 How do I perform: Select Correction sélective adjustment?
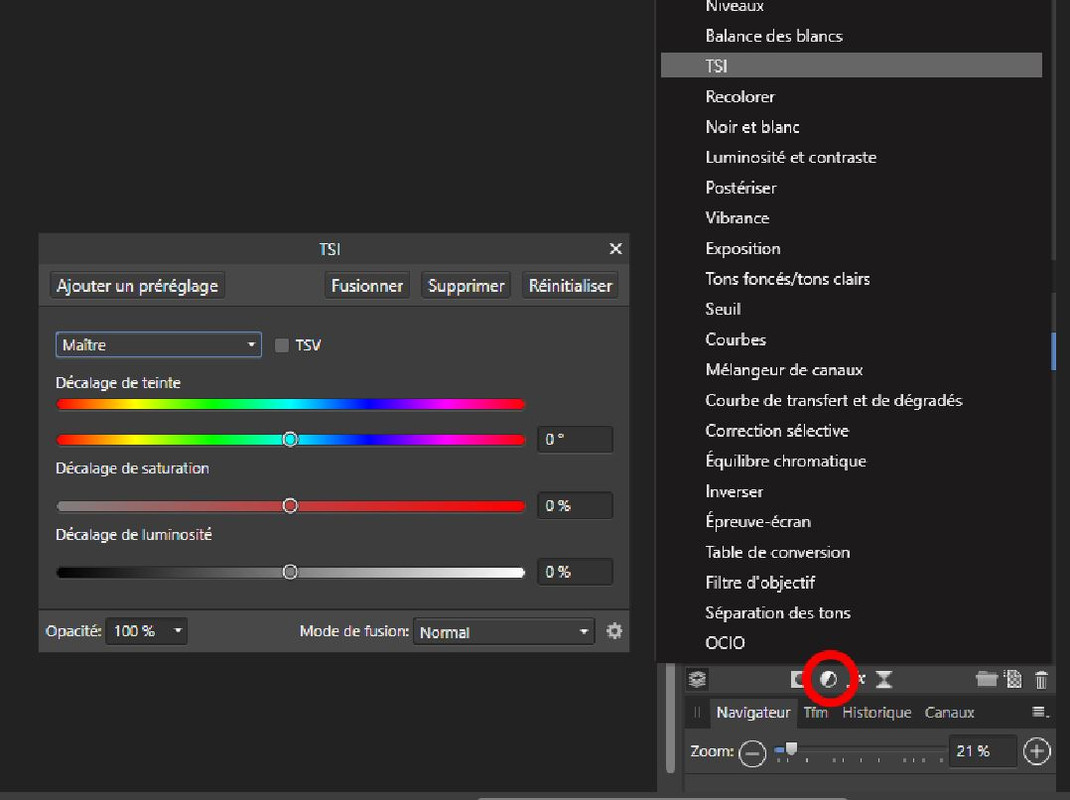click(x=851, y=431)
